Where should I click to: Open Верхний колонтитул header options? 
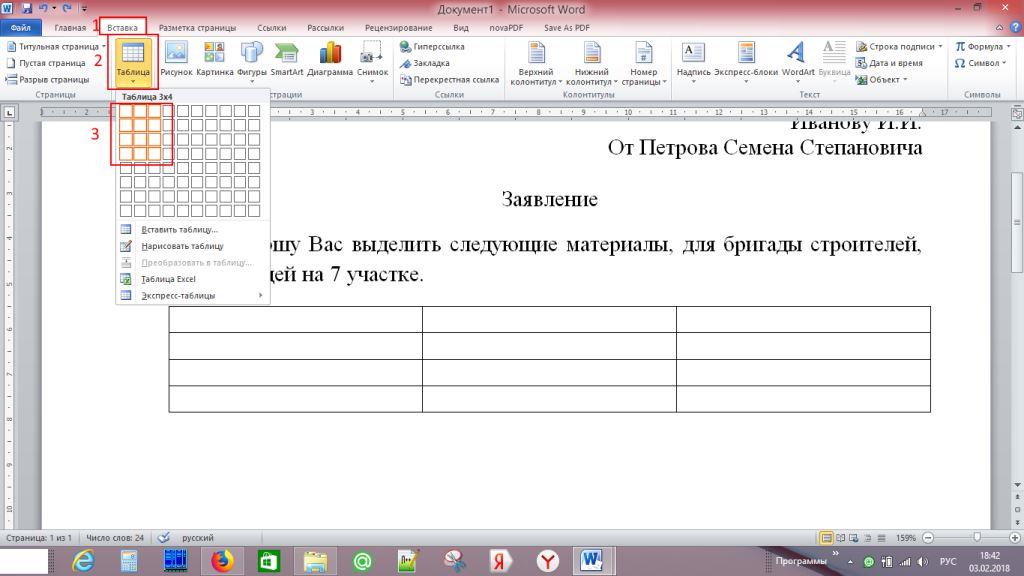pos(536,62)
